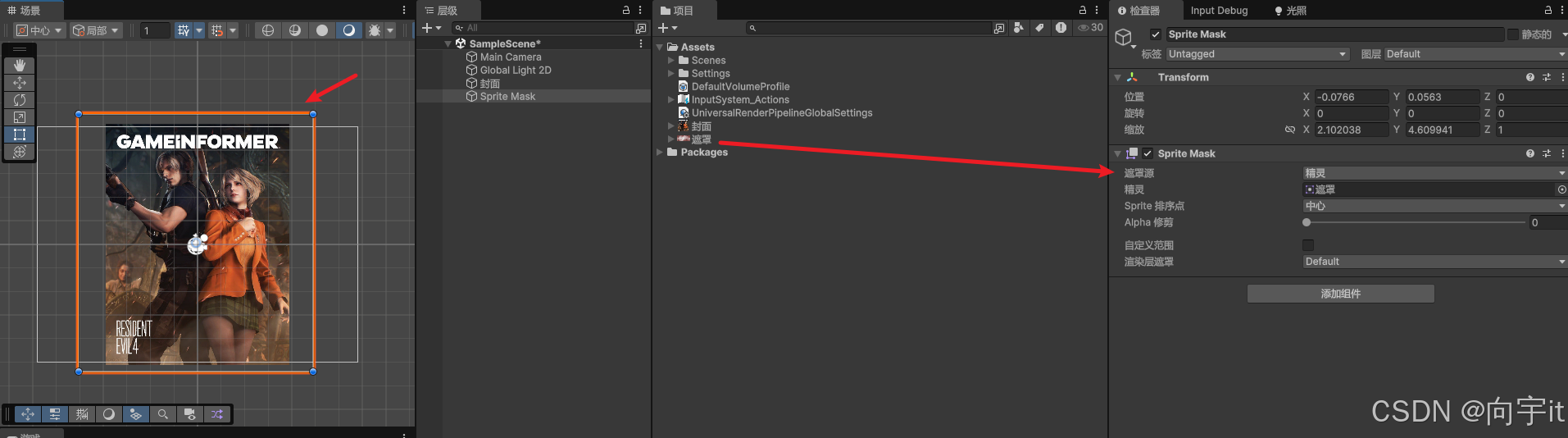1568x438 pixels.
Task: Select the Move tool in scene toolbar
Action: [20, 83]
